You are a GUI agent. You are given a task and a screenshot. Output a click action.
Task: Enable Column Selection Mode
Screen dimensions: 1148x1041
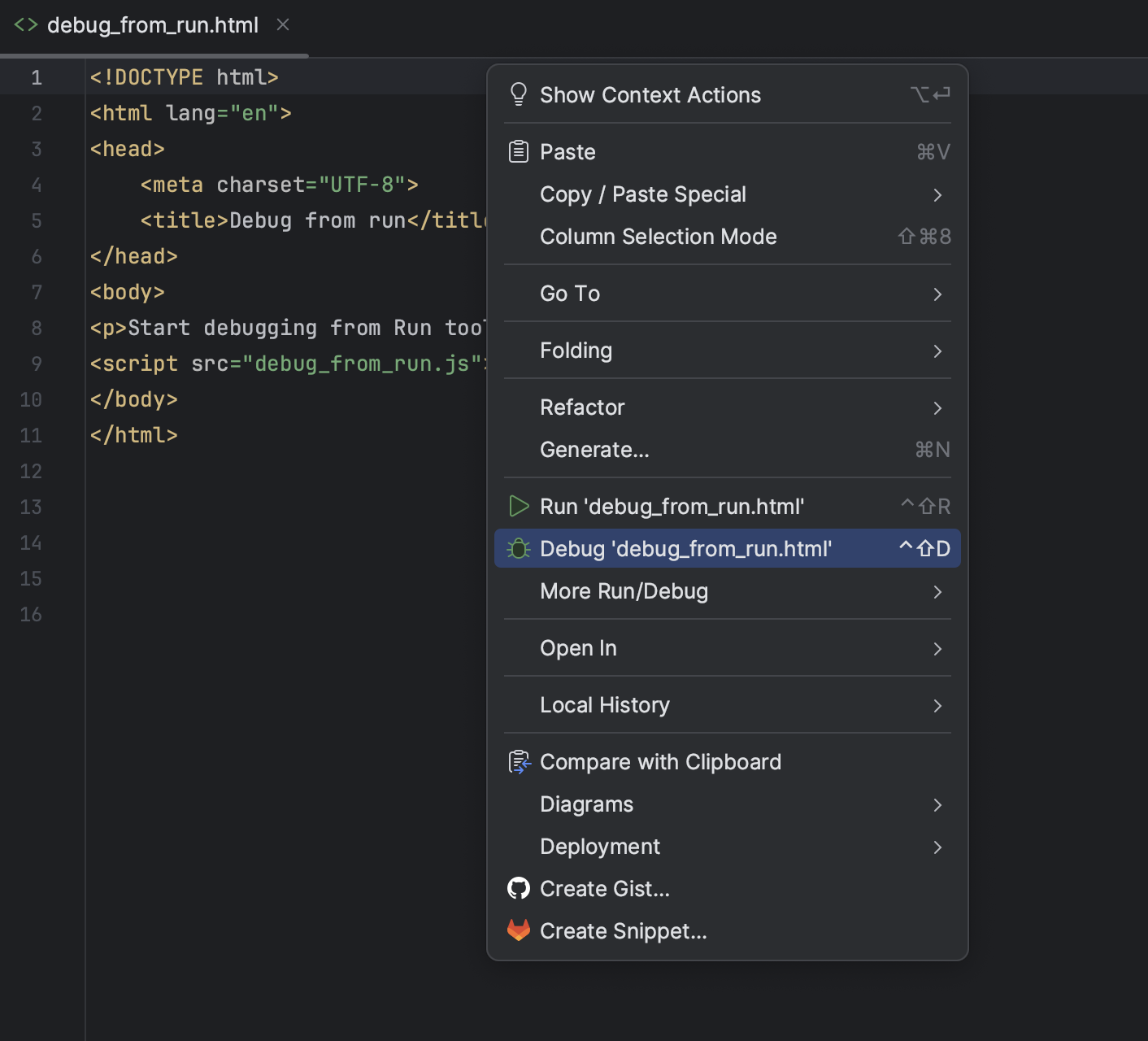click(659, 237)
